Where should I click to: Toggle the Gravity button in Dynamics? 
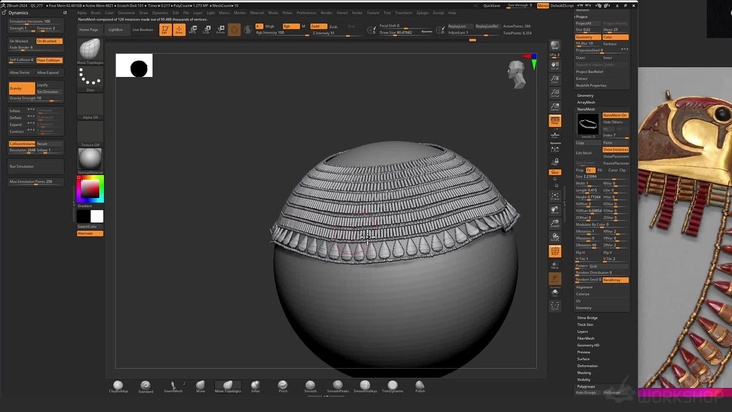click(x=22, y=88)
